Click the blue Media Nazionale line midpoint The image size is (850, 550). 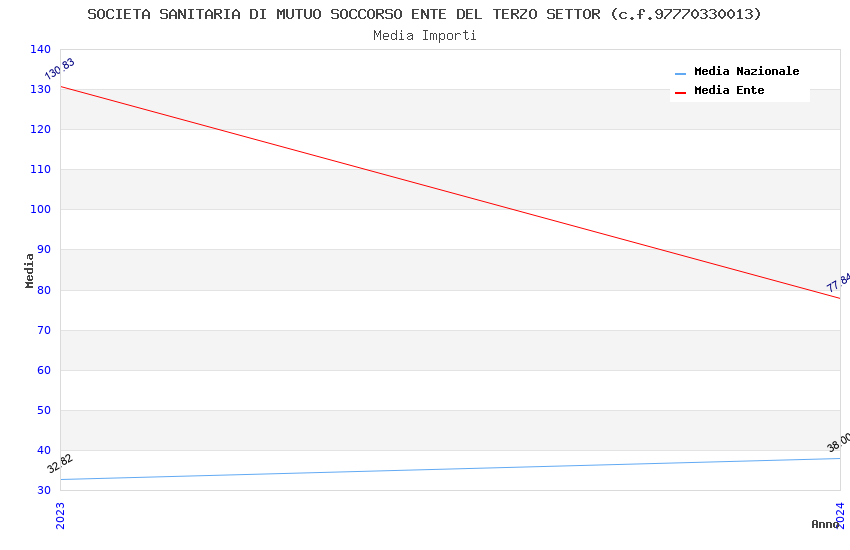[450, 469]
